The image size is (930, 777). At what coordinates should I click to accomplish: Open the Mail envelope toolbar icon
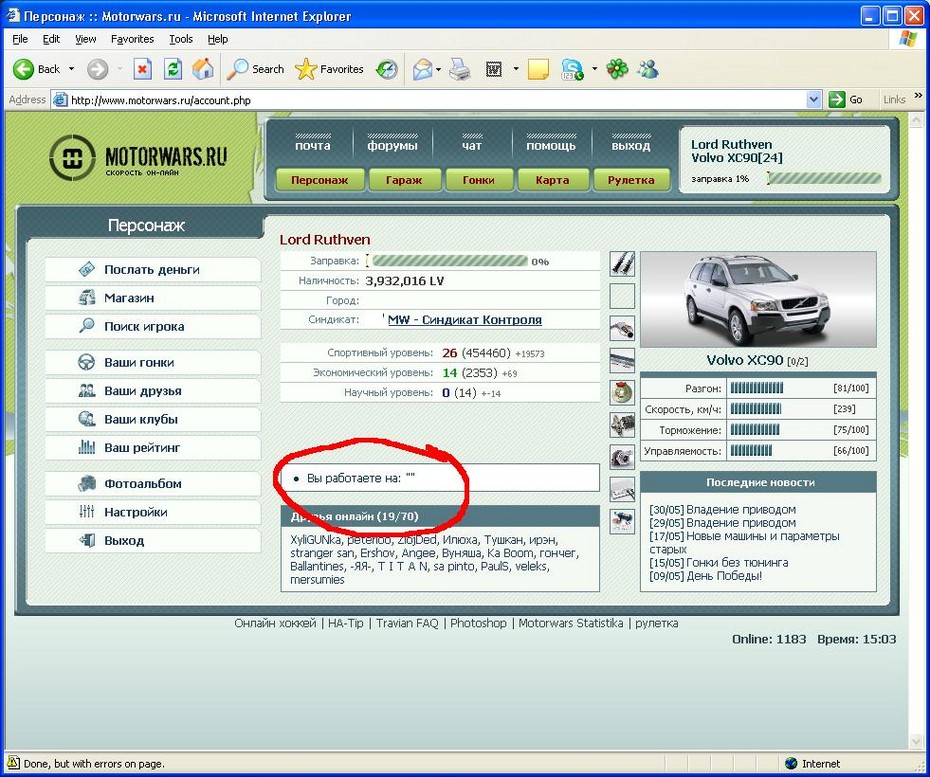click(422, 69)
